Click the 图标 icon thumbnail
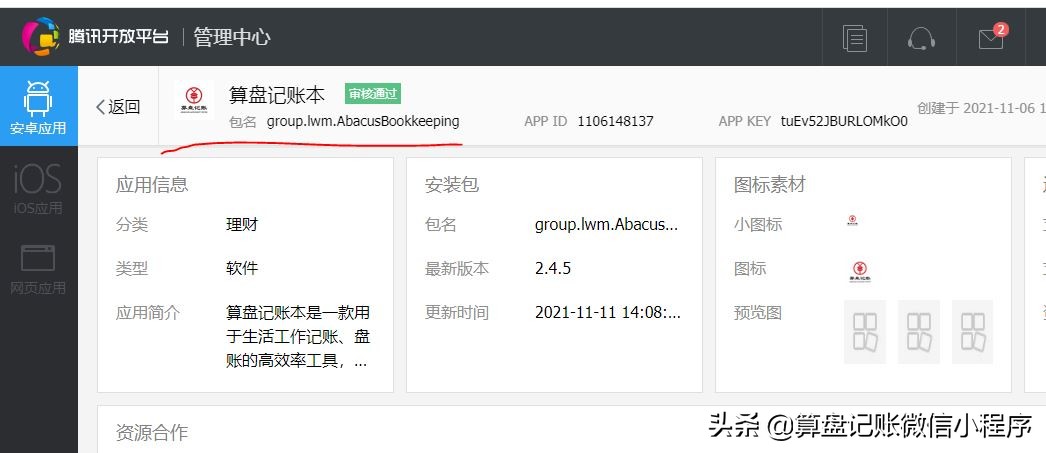Viewport: 1046px width, 453px height. tap(860, 272)
